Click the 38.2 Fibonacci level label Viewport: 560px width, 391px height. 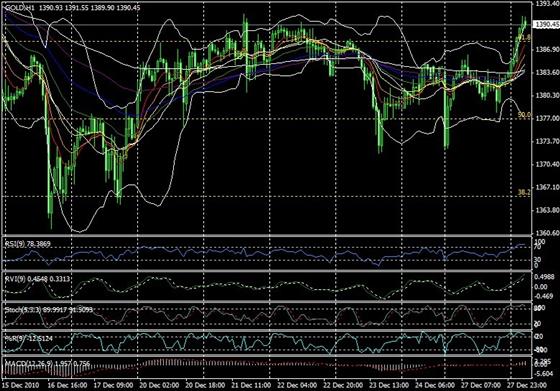point(524,192)
